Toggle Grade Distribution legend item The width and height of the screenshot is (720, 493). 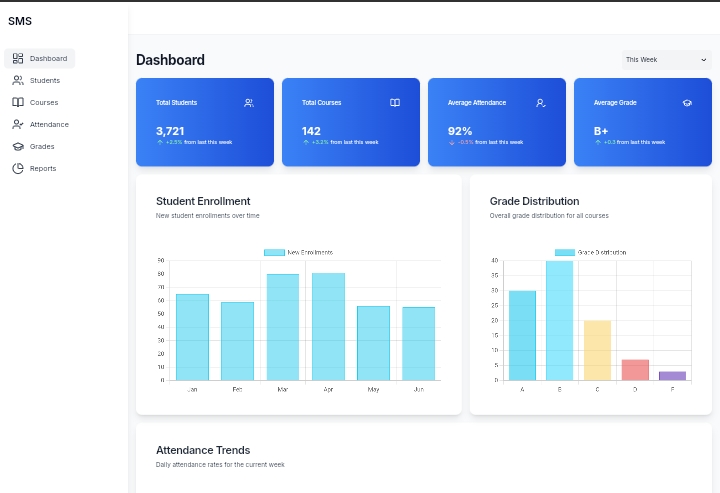[590, 252]
